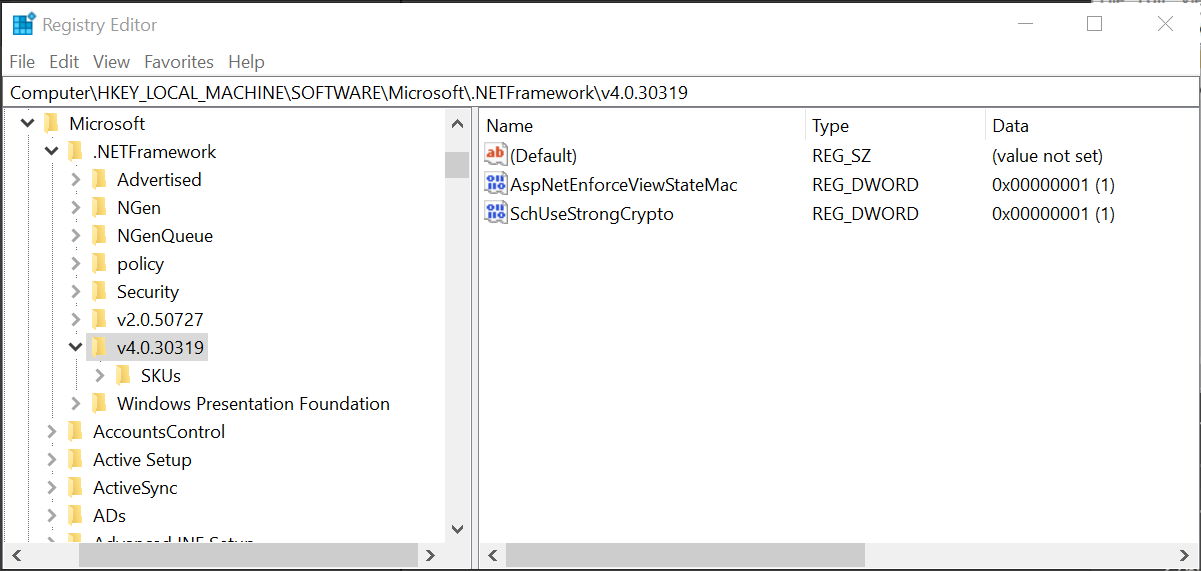1201x571 pixels.
Task: Click the v4.0.30319 folder icon
Action: (x=100, y=348)
